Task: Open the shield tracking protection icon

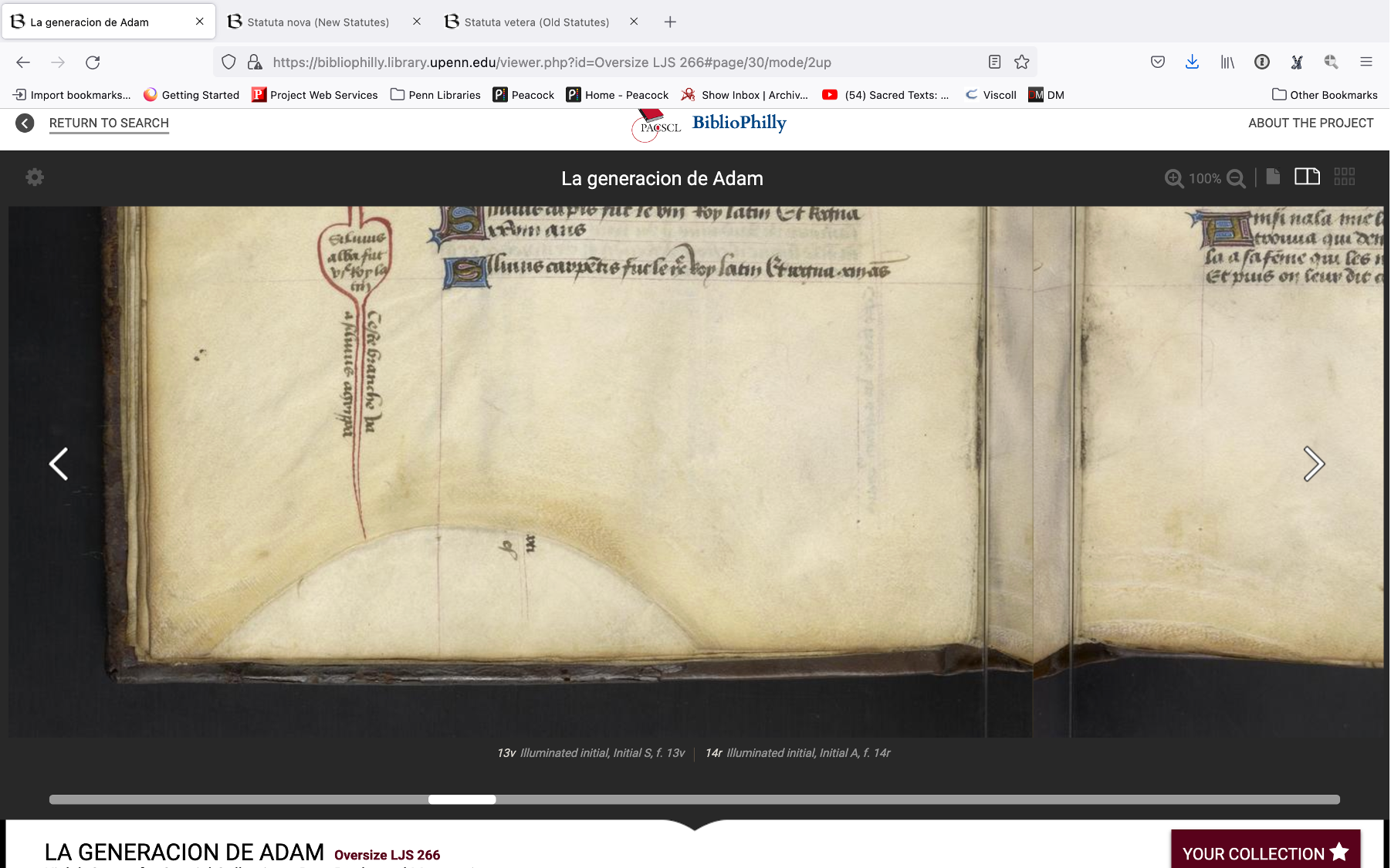Action: 228,62
